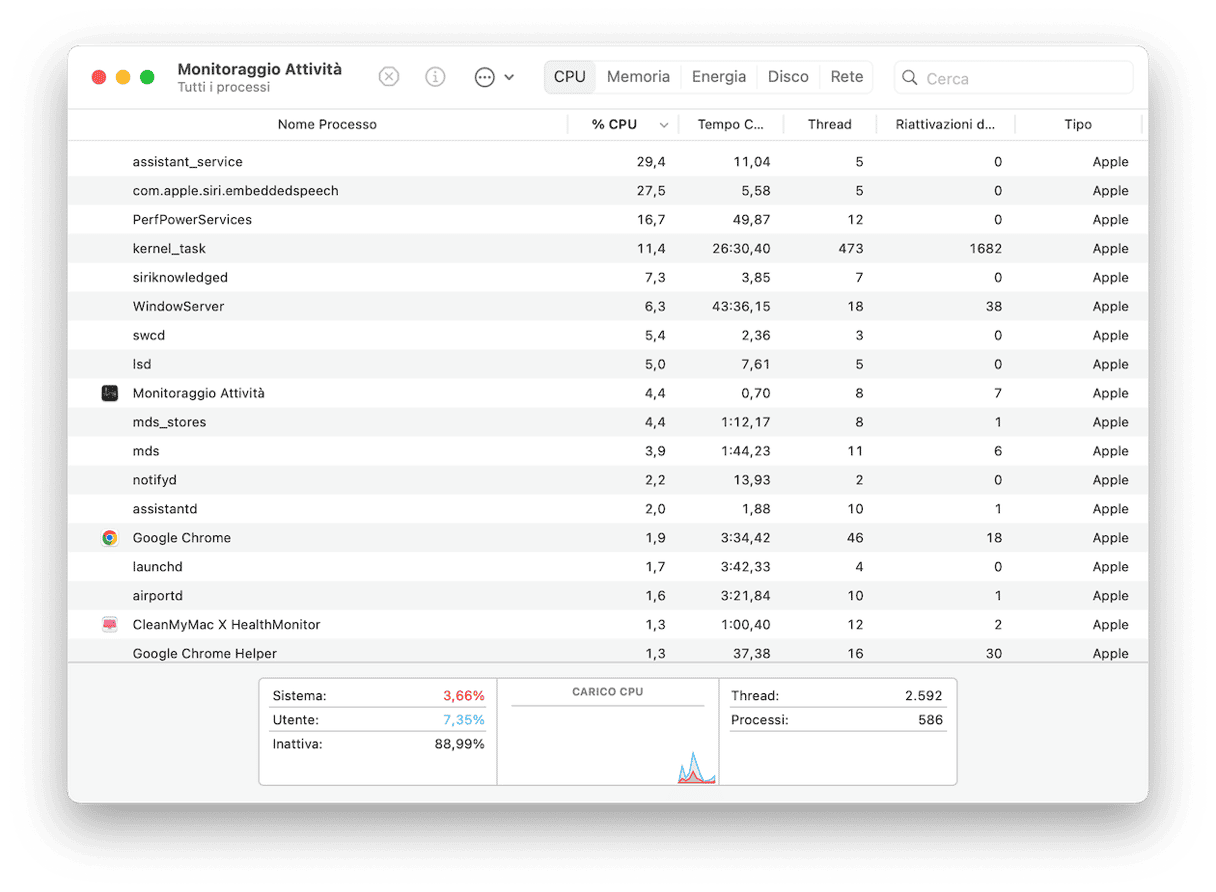Open the Energia tab
Screen dimensions: 1216x892
pos(719,77)
